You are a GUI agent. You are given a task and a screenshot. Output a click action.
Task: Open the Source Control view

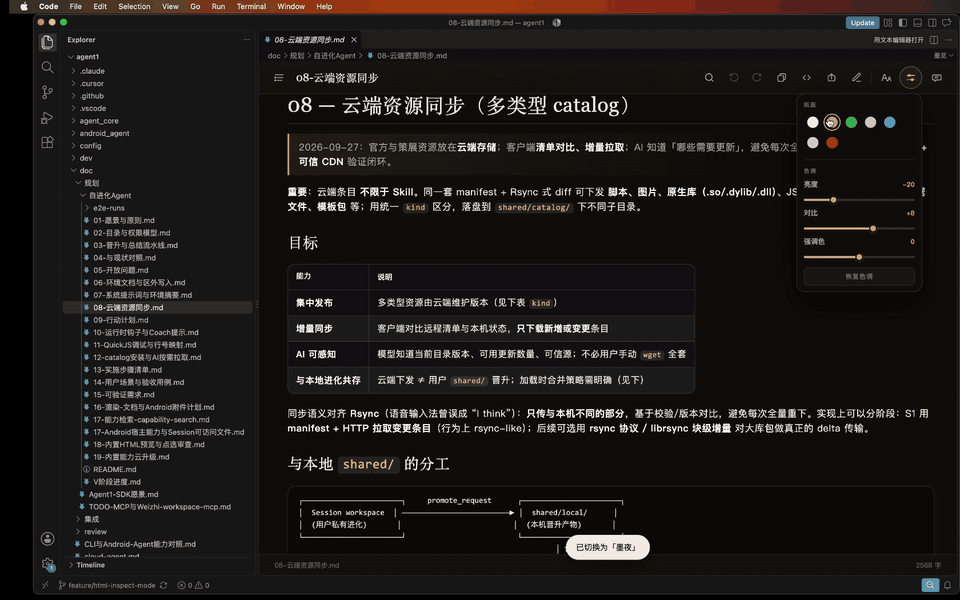click(47, 92)
